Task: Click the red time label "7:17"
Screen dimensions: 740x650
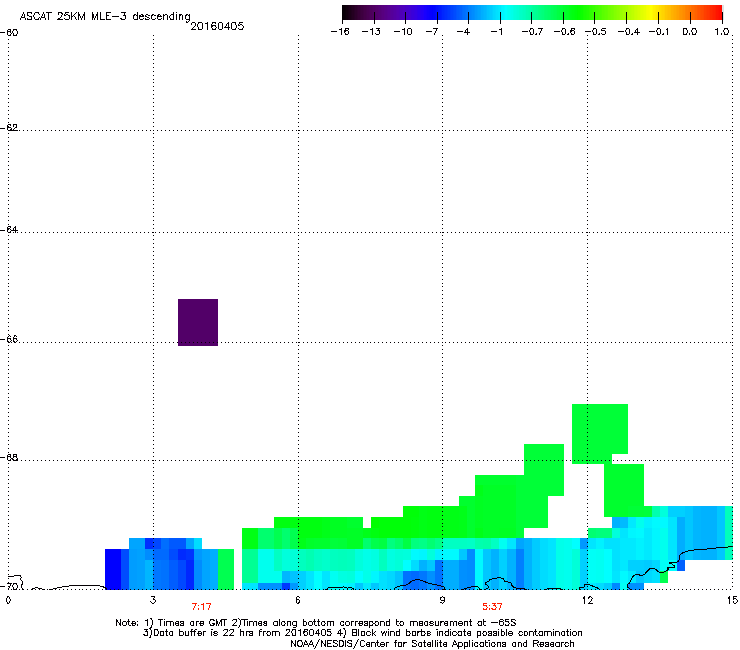Action: [202, 607]
